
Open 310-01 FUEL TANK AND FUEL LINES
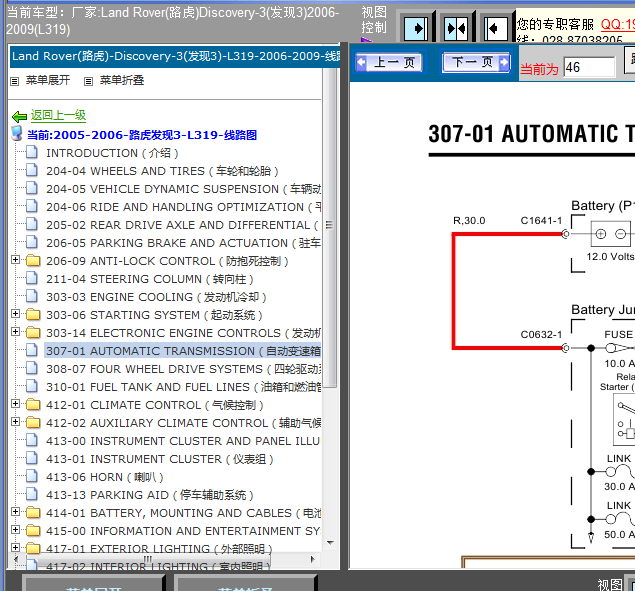[183, 387]
